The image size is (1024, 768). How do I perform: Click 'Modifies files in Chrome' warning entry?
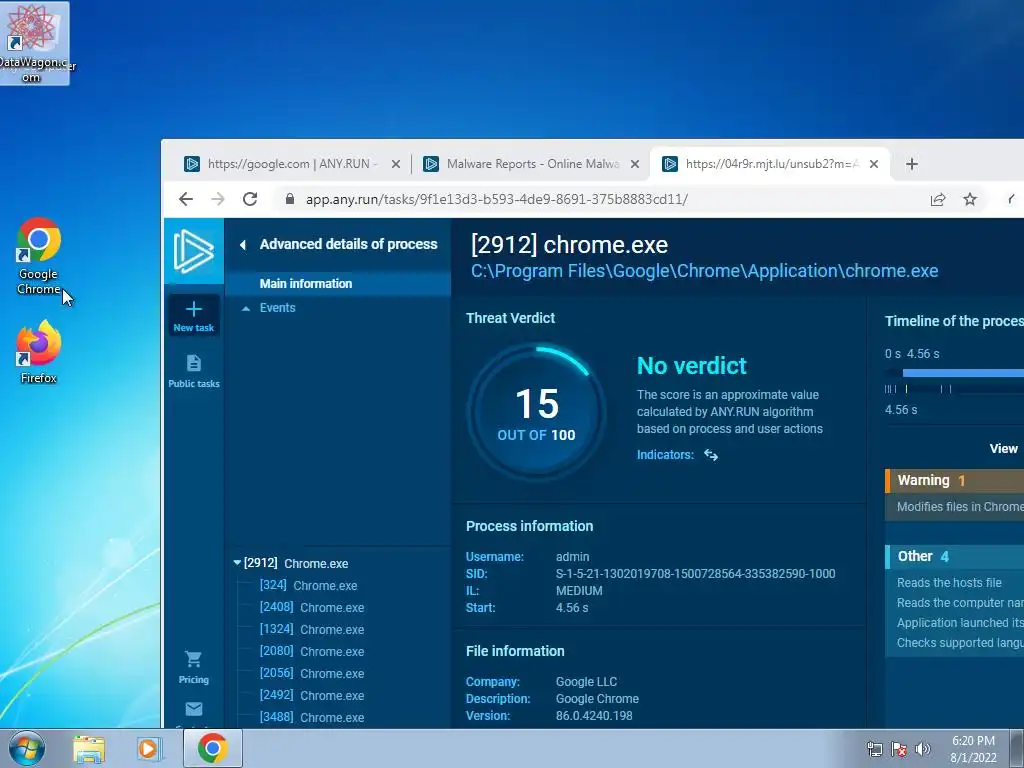point(960,507)
